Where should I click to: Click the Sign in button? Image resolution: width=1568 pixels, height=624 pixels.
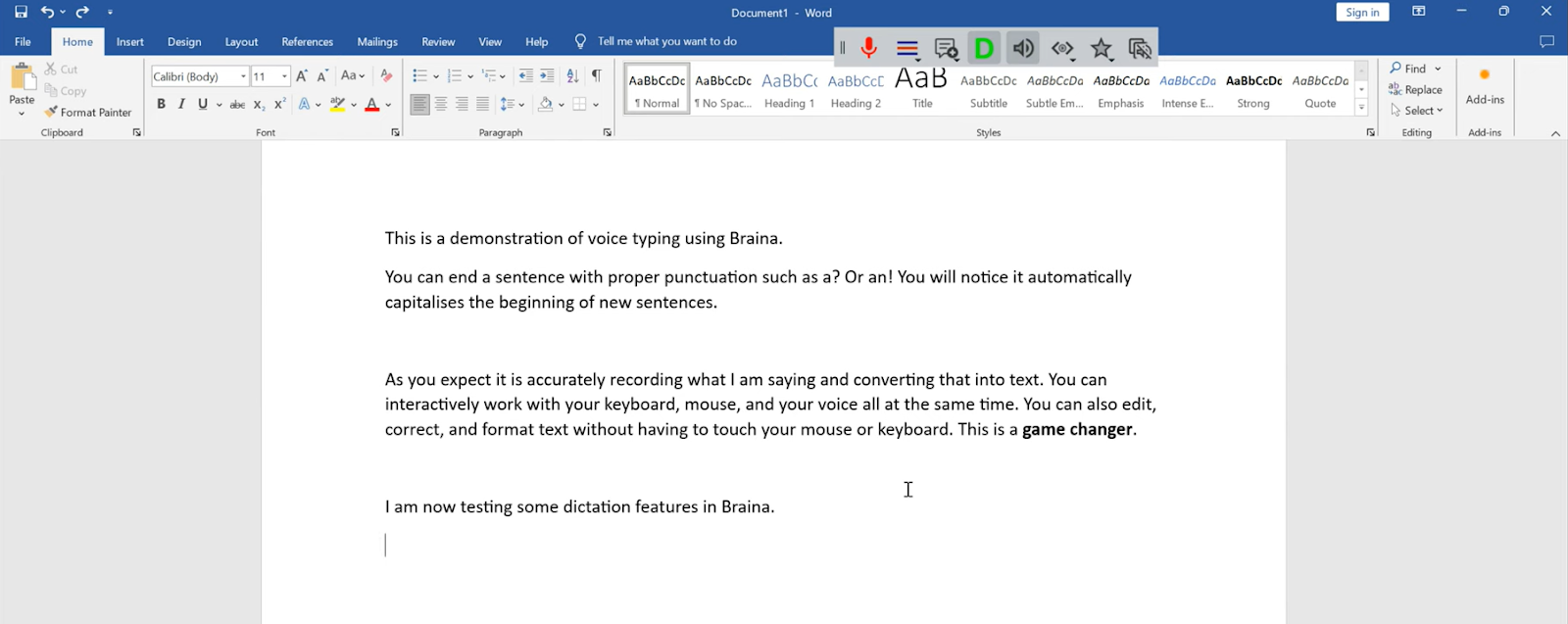coord(1362,12)
